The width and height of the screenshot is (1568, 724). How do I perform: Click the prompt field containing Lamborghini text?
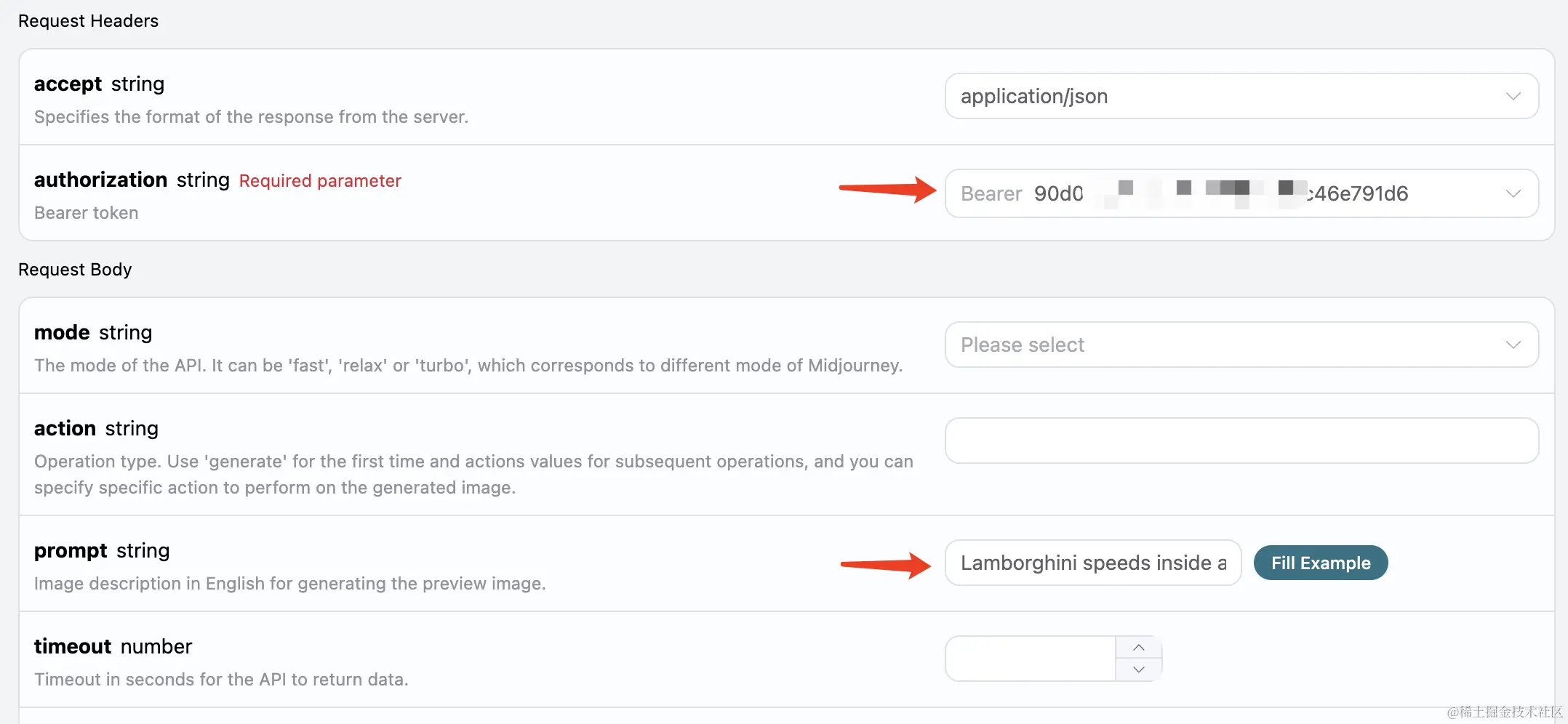point(1092,563)
